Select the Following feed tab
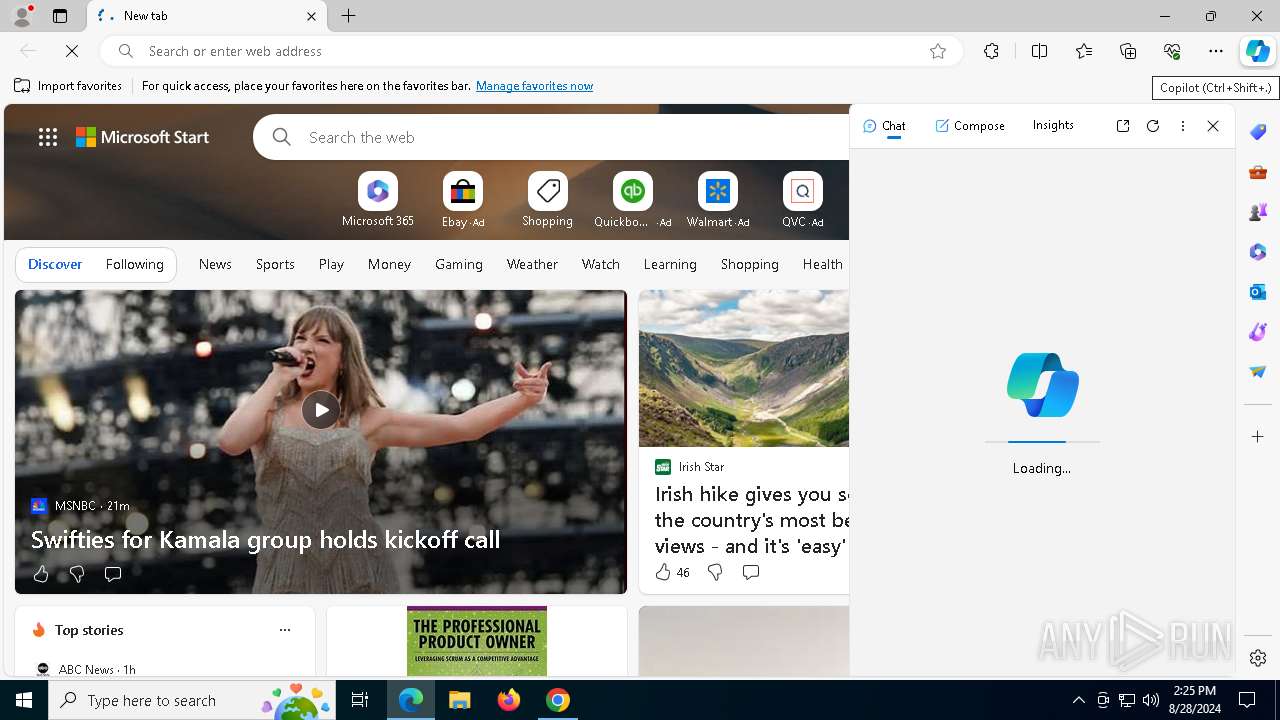The height and width of the screenshot is (720, 1280). click(134, 264)
